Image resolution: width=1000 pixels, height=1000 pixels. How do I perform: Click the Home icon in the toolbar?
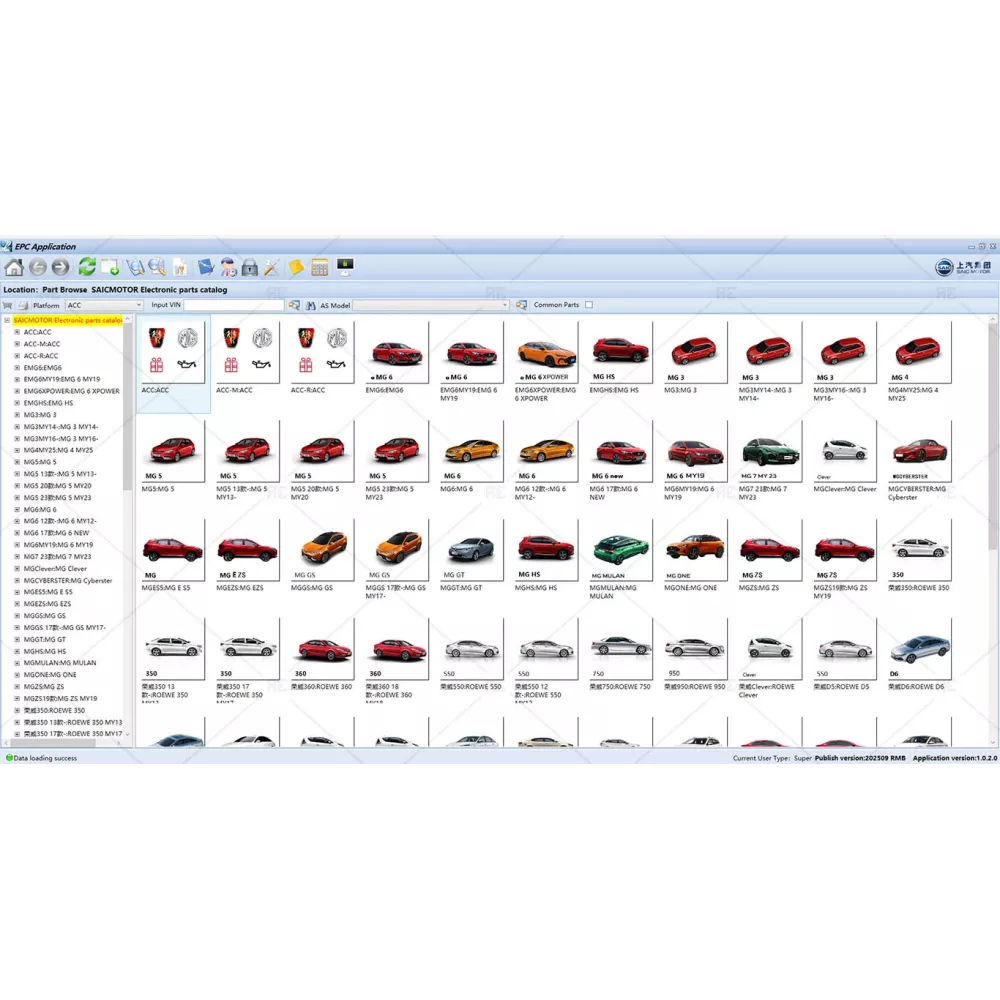[14, 267]
